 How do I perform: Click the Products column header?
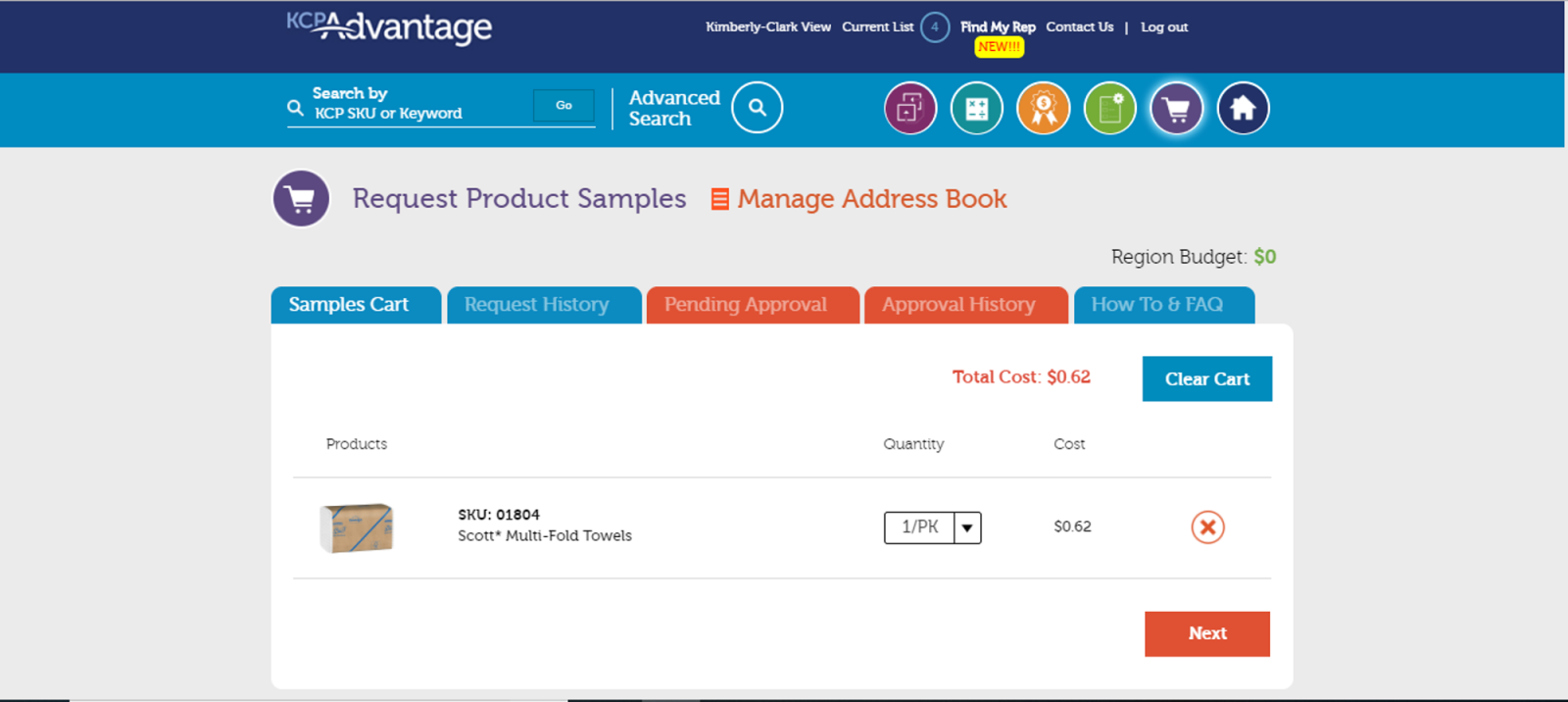click(357, 444)
